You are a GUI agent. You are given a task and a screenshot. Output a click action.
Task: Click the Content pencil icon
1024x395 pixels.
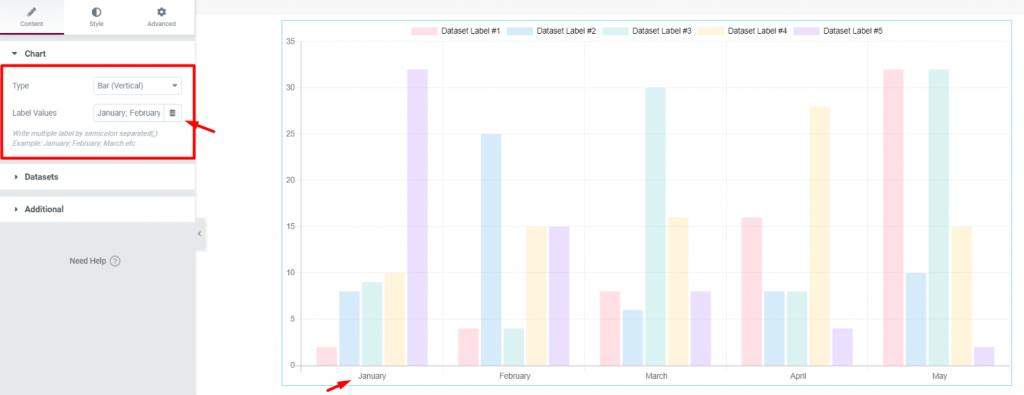(32, 12)
